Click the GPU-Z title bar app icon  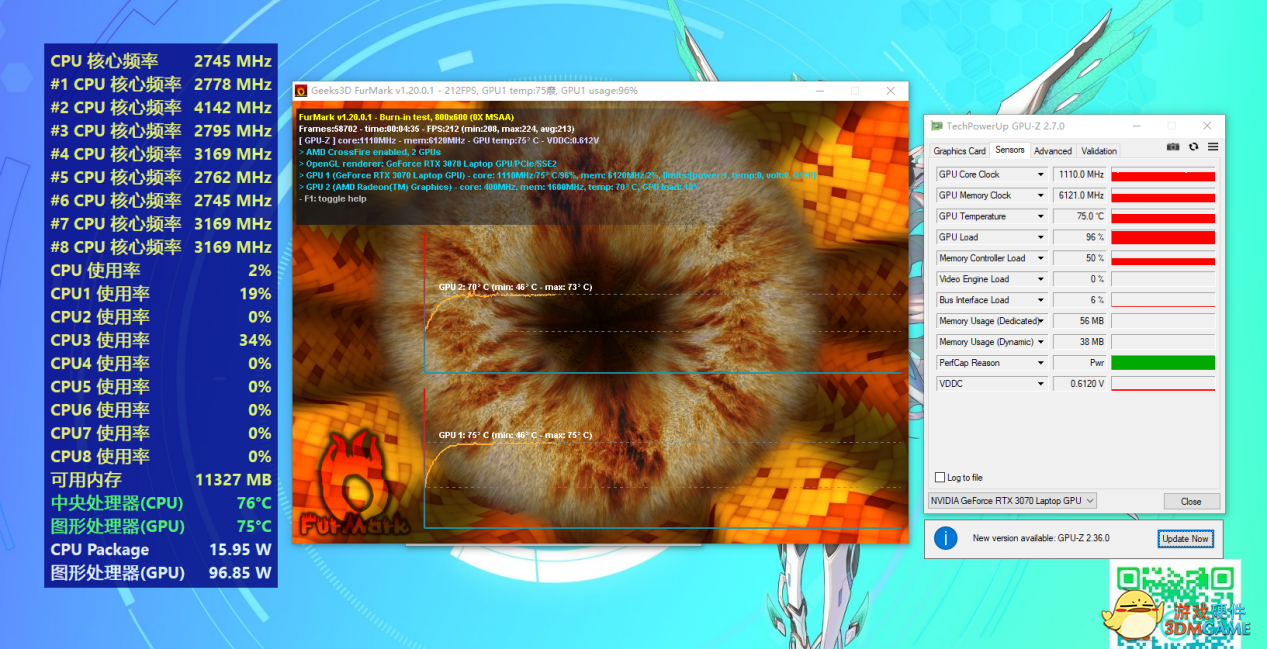(x=936, y=126)
